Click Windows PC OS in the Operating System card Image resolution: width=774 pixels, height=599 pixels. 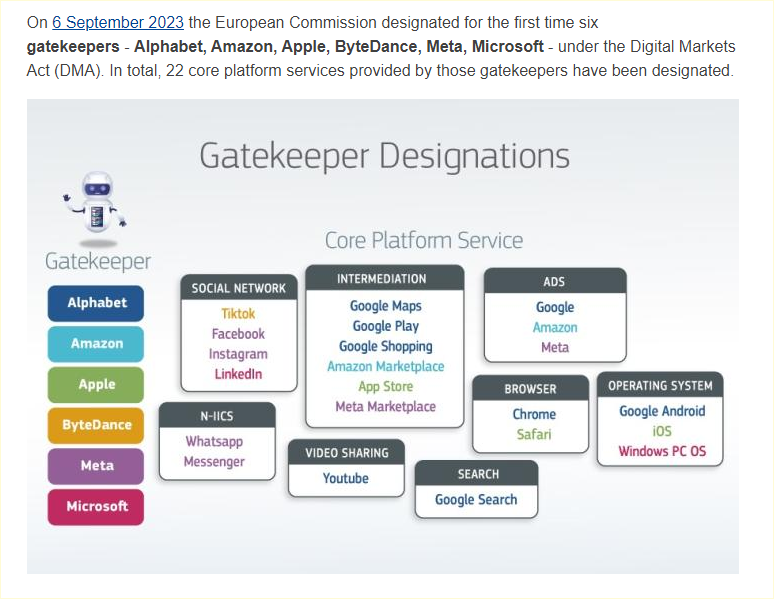coord(662,451)
